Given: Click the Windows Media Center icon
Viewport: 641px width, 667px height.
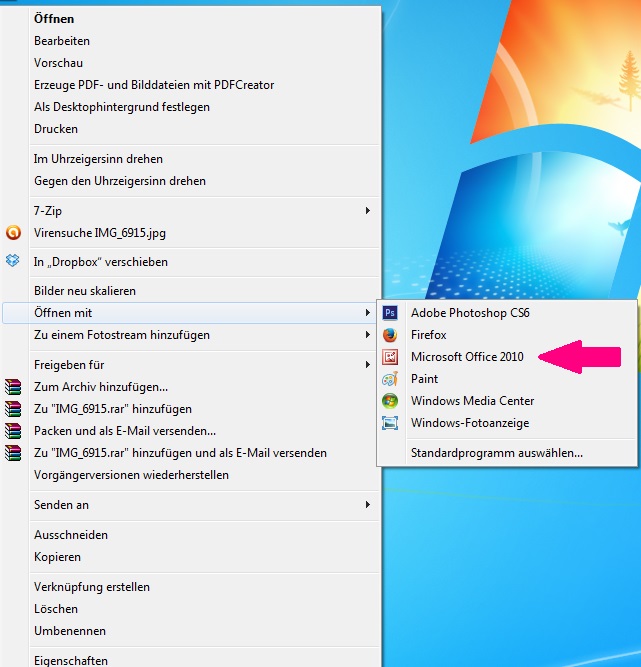Looking at the screenshot, I should pos(390,401).
